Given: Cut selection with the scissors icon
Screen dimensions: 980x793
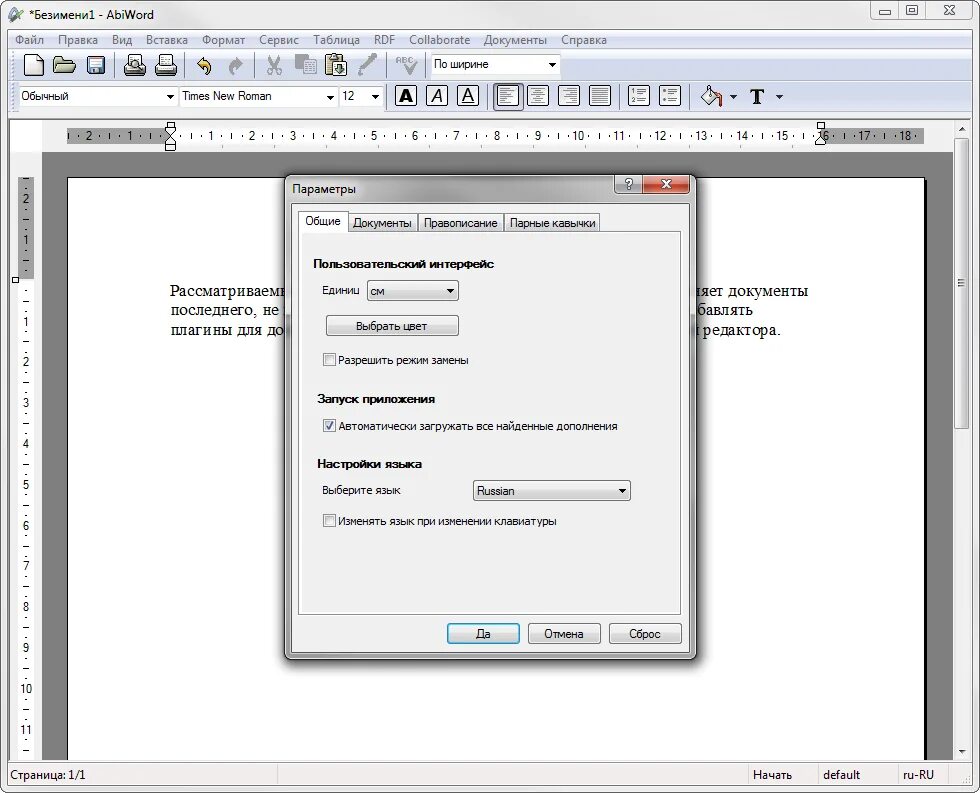Looking at the screenshot, I should 274,65.
